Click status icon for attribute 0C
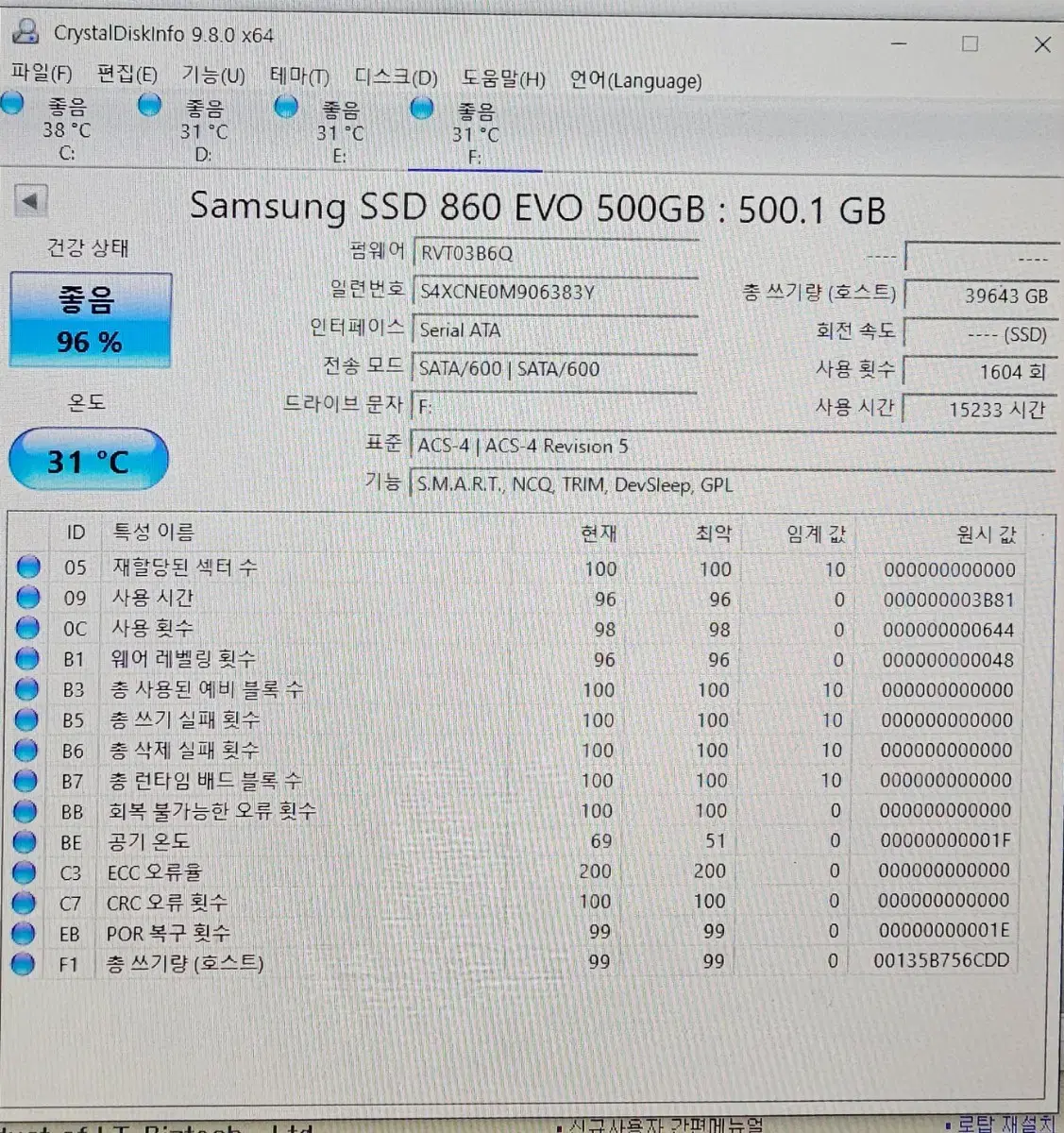The width and height of the screenshot is (1064, 1133). tap(28, 627)
